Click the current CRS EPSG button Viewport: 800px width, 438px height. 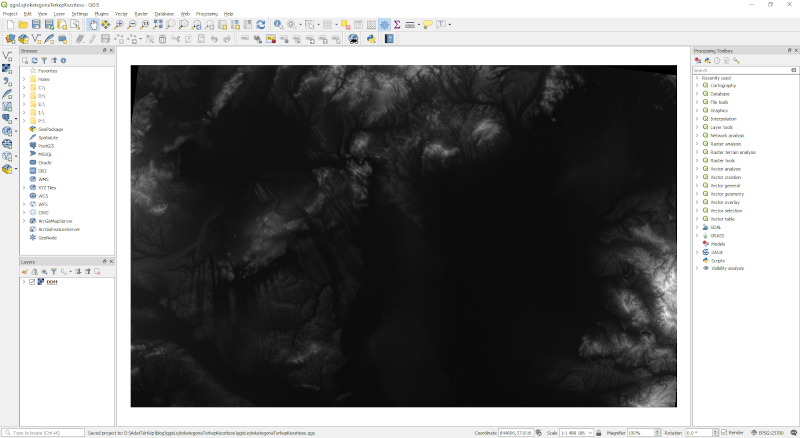pos(767,433)
